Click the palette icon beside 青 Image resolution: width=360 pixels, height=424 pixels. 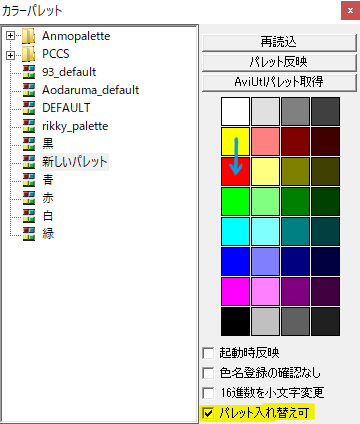[29, 180]
